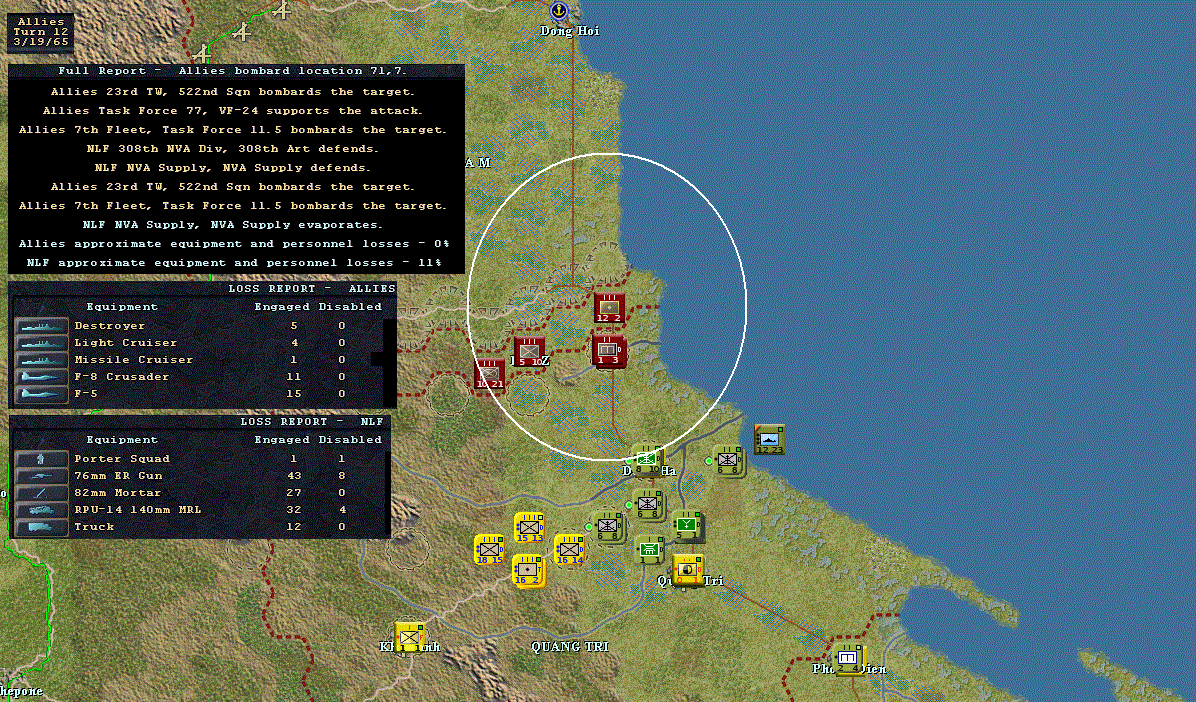This screenshot has height=702, width=1196.
Task: Click the 82mm Mortar equipment icon
Action: (x=41, y=493)
